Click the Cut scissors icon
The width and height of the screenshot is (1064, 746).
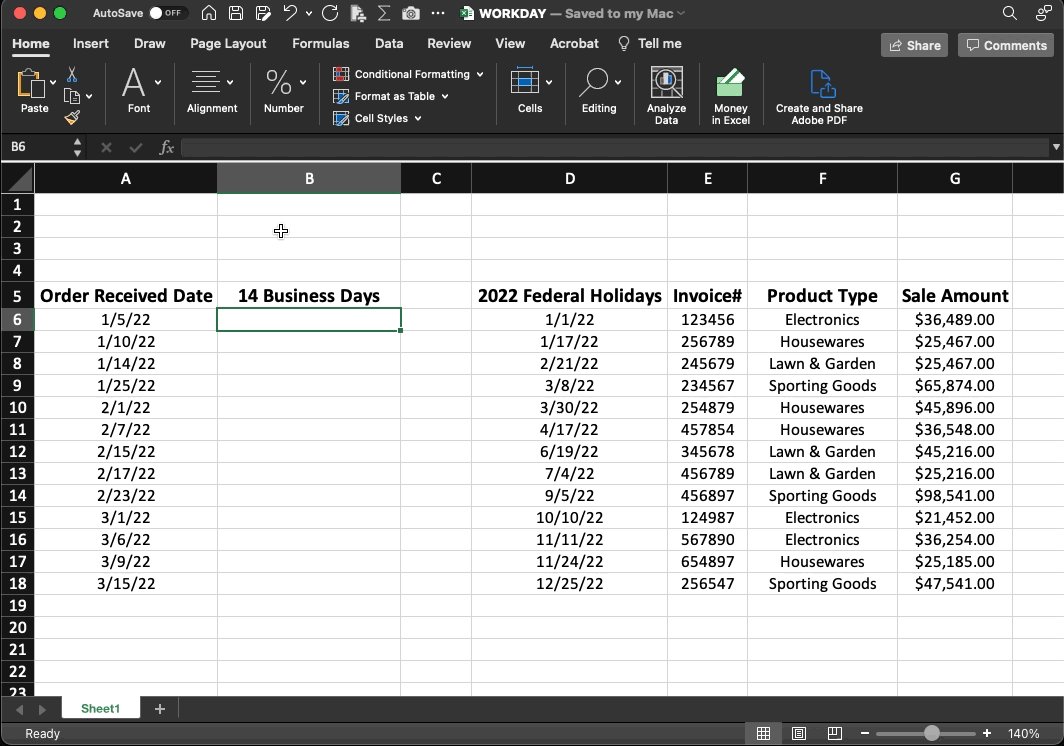[x=71, y=74]
